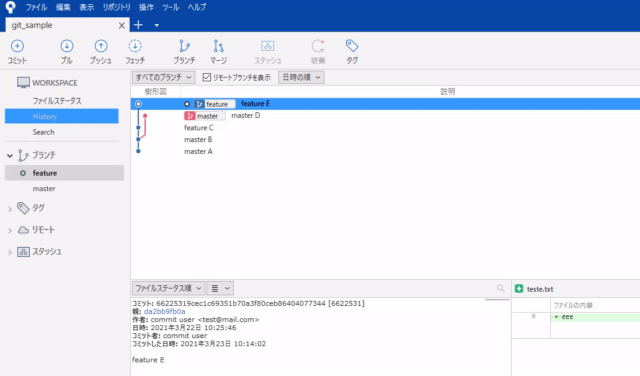Click teste.txt file name in diff panel
Viewport: 640px width, 376px height.
(540, 289)
